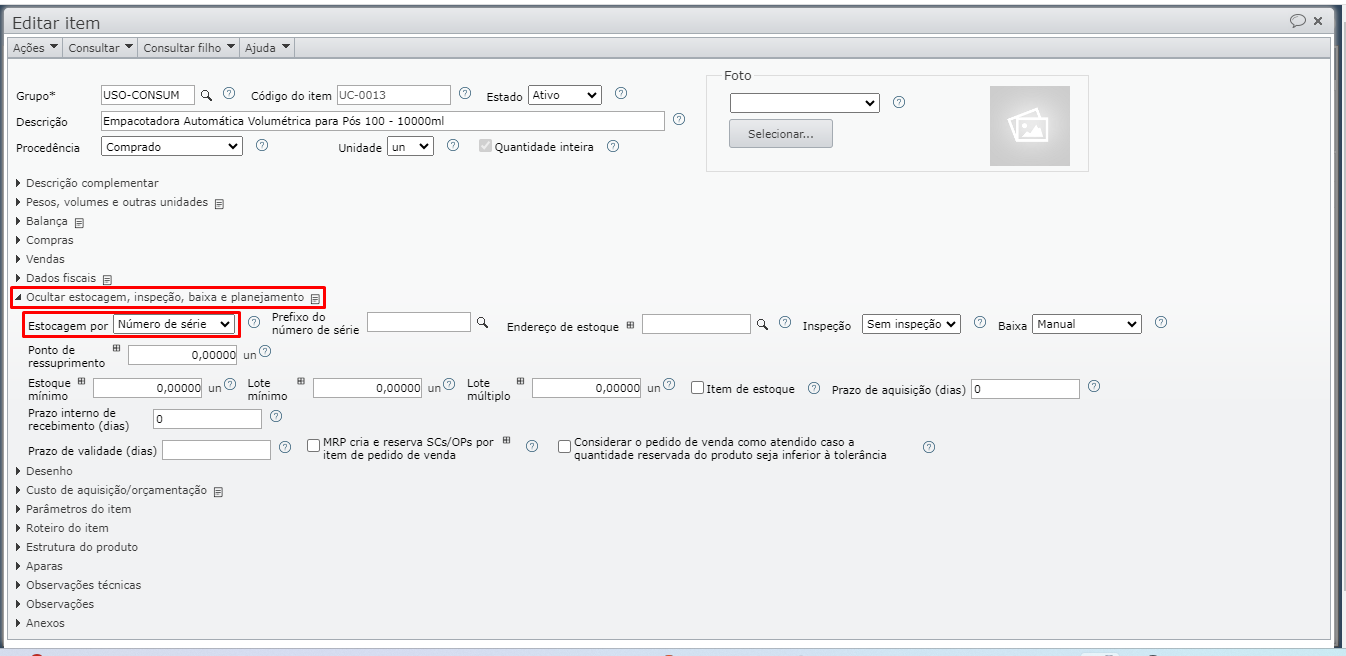Click the Ponto de ressuprimento input
Image resolution: width=1346 pixels, height=656 pixels.
[184, 354]
